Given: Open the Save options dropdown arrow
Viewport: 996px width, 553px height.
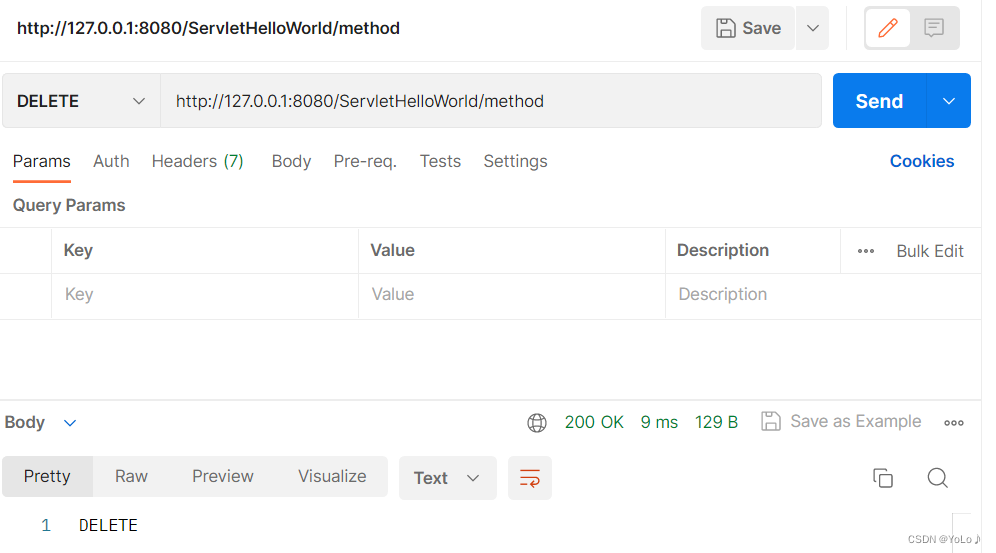Looking at the screenshot, I should point(812,28).
